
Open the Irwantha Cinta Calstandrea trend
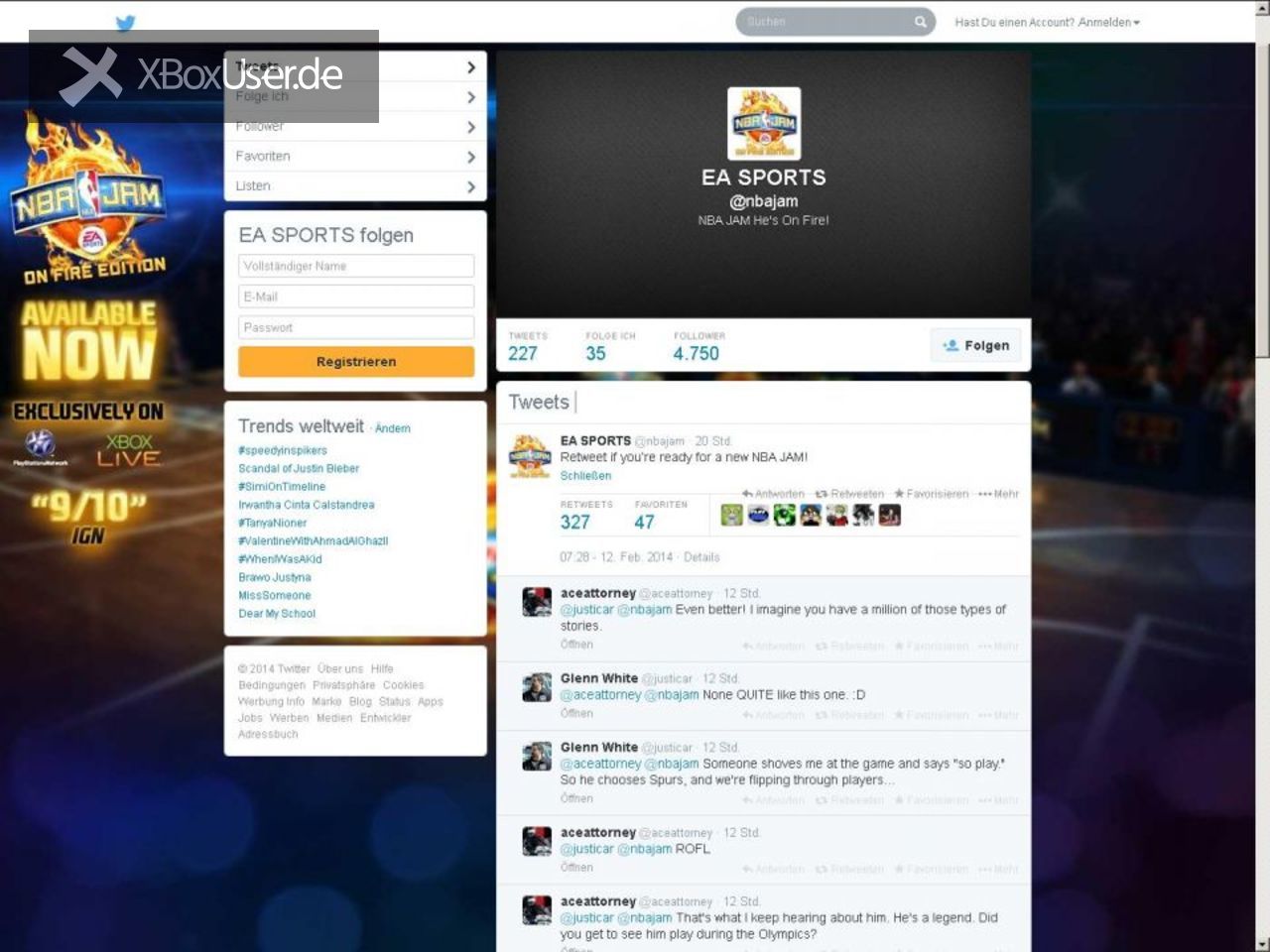tap(307, 505)
